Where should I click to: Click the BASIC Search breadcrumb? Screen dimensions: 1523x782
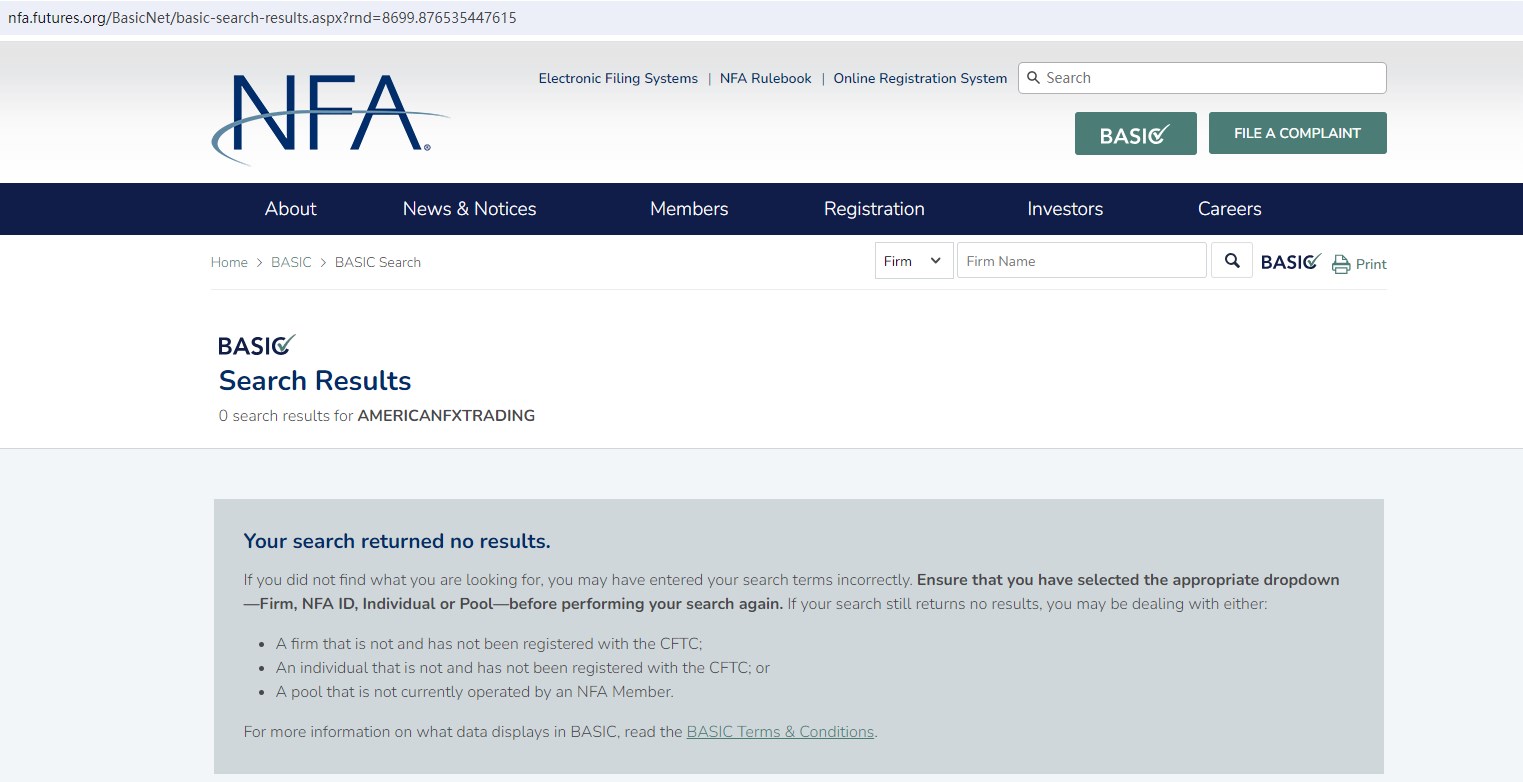pos(378,262)
